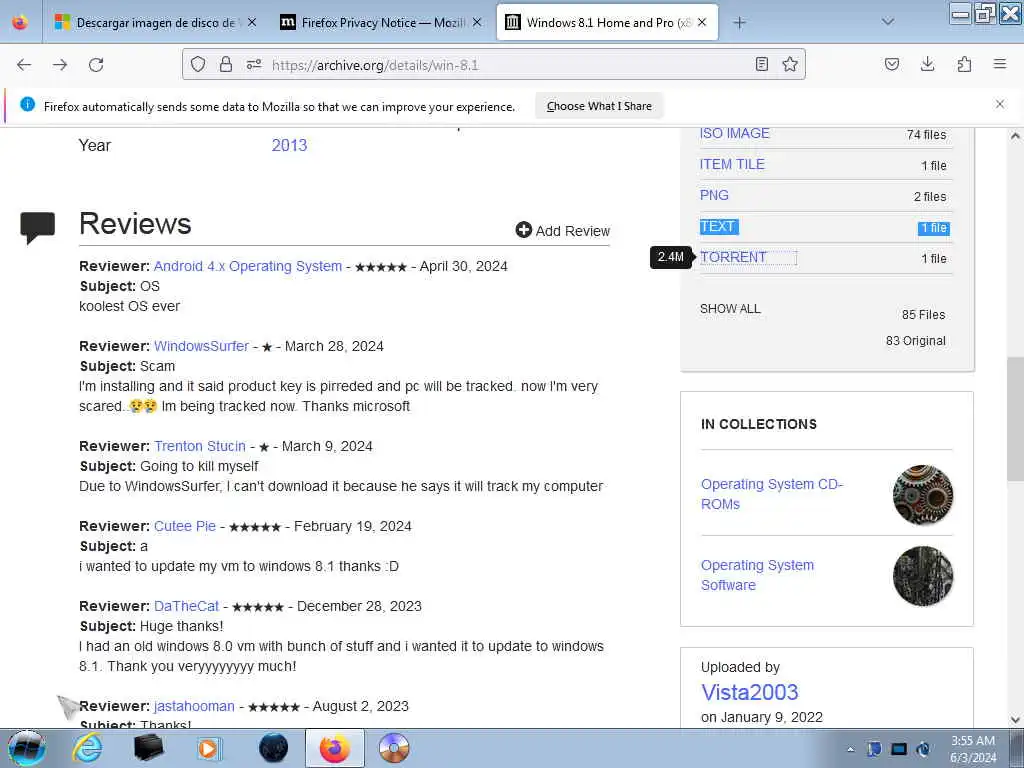Open the 2013 year link
The width and height of the screenshot is (1024, 768).
pyautogui.click(x=289, y=145)
